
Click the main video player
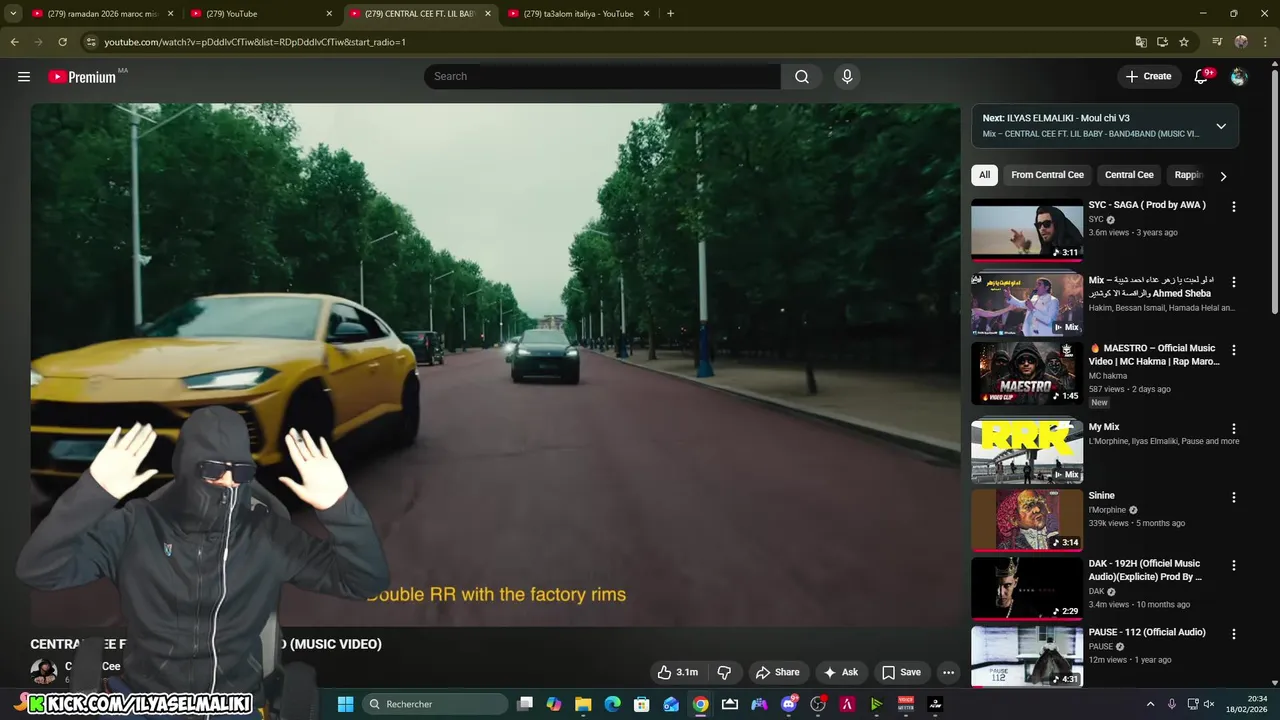tap(495, 365)
